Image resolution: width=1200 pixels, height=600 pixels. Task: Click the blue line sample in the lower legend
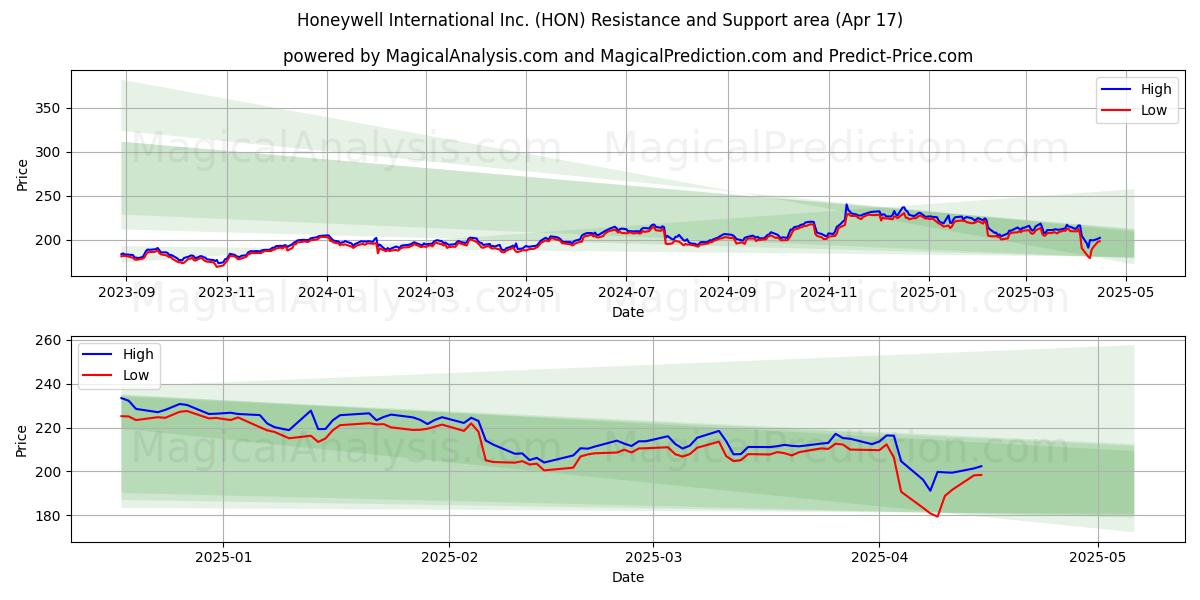tap(99, 355)
